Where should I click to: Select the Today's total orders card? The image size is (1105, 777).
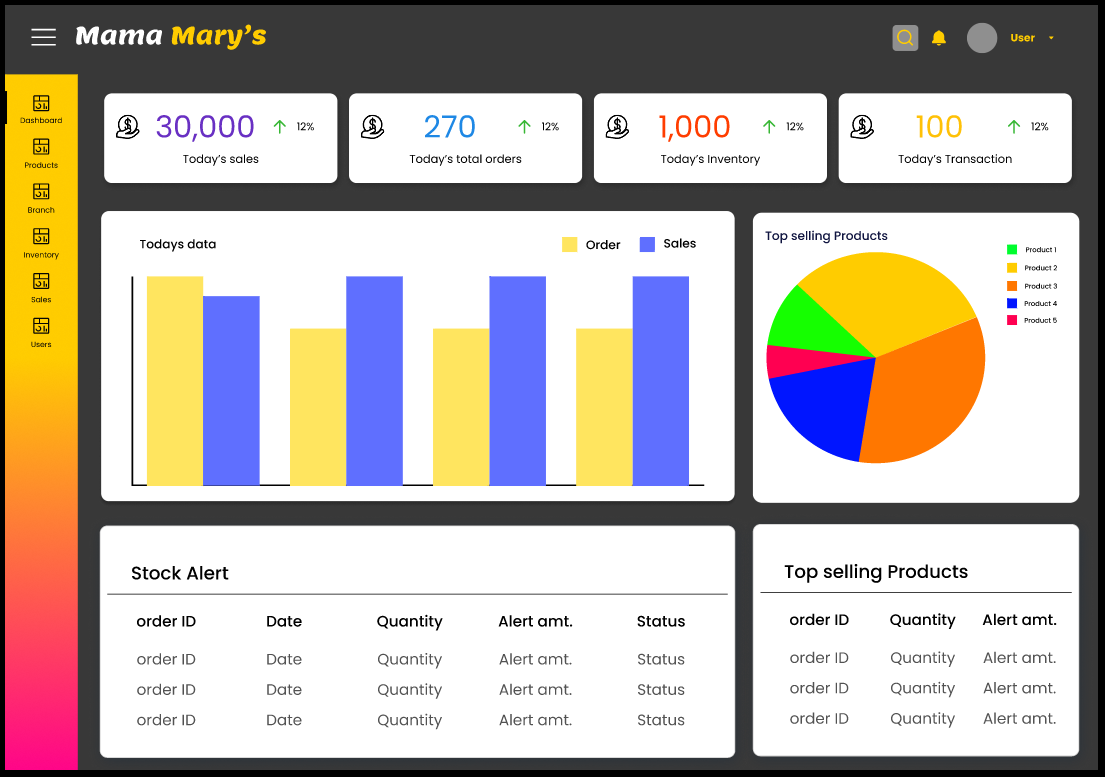465,139
